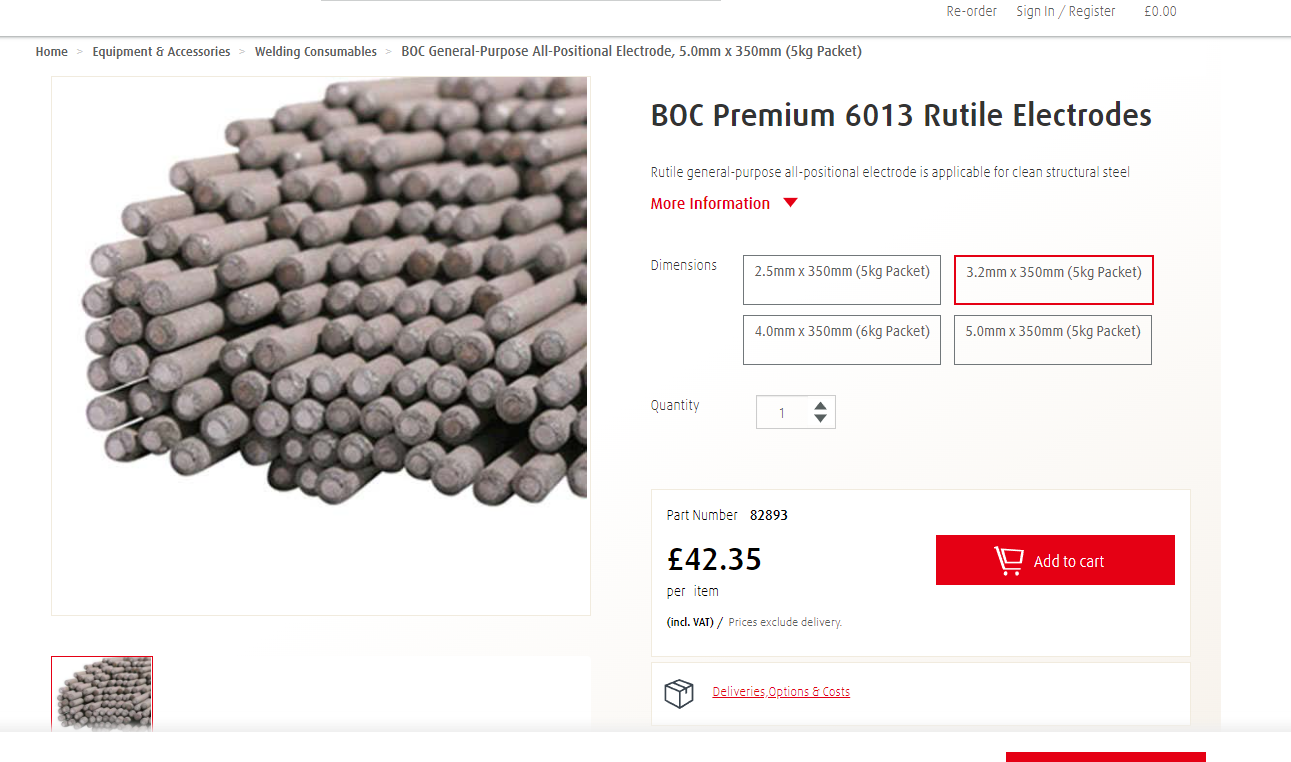Open Sign In / Register
Image resolution: width=1291 pixels, height=762 pixels.
point(1065,12)
